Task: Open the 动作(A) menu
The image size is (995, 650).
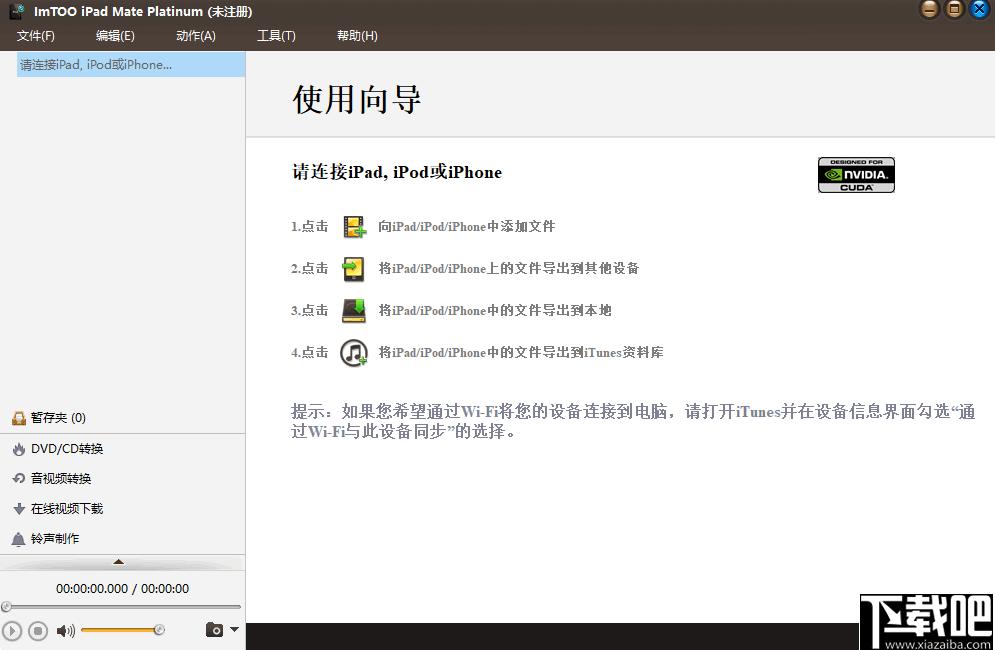Action: point(195,36)
